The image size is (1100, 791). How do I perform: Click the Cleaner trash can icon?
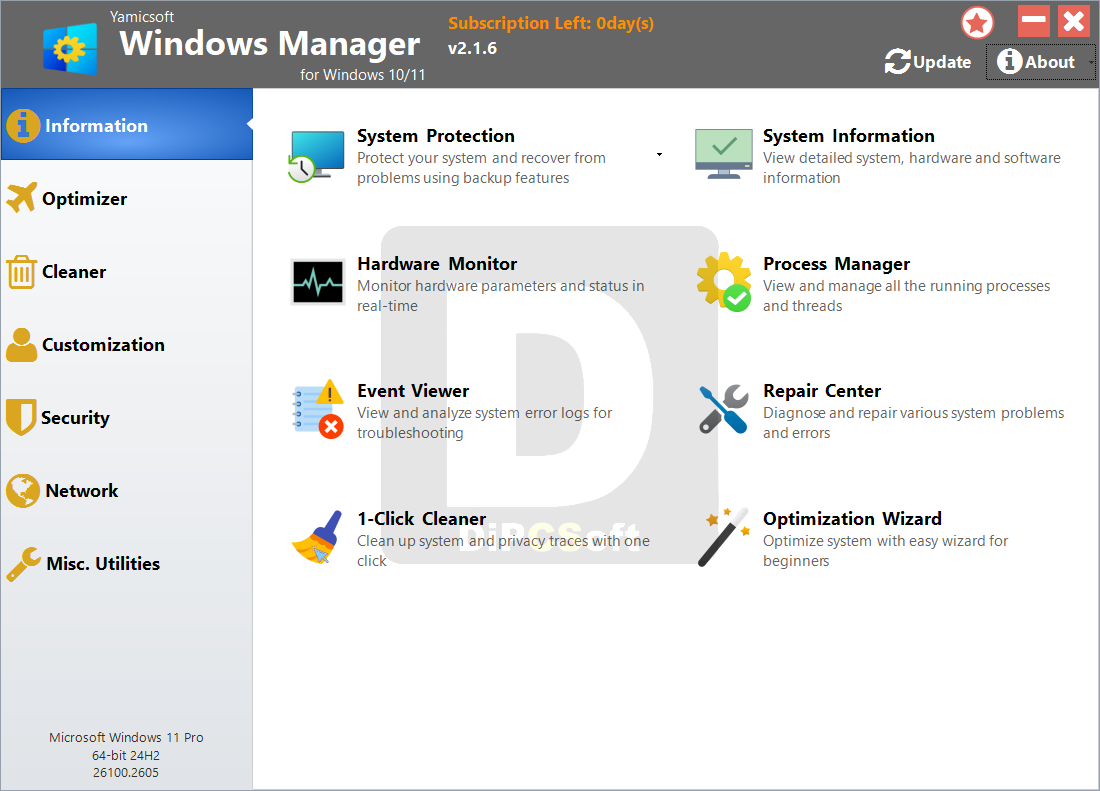tap(21, 271)
